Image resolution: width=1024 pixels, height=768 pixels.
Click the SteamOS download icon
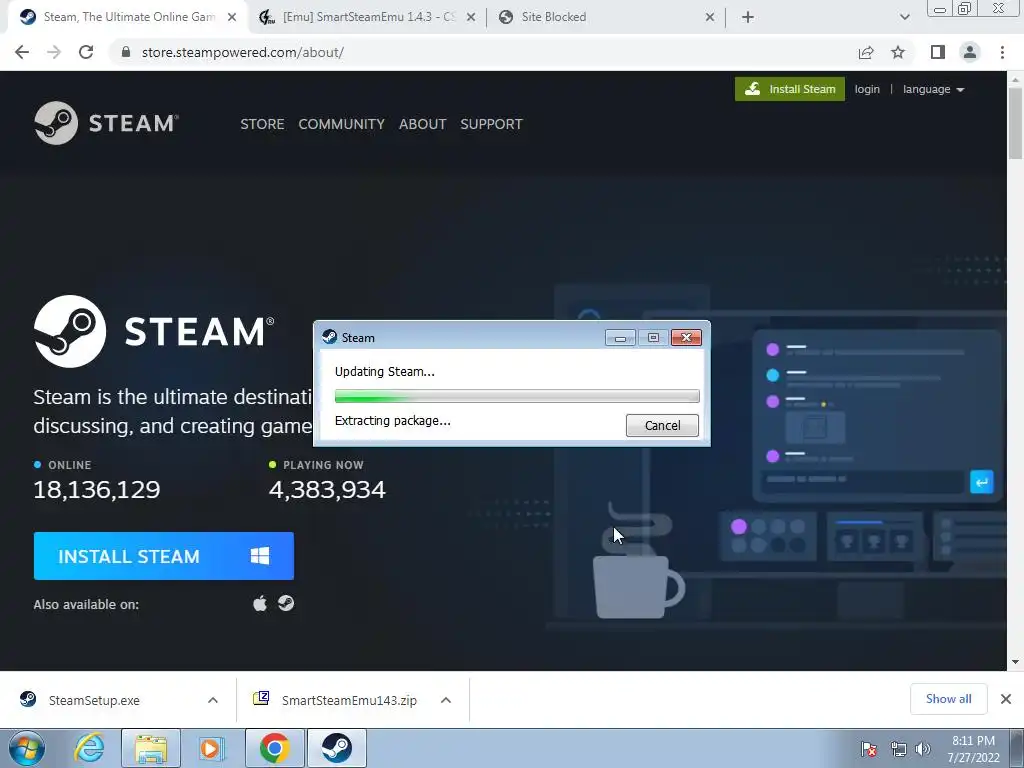(286, 603)
